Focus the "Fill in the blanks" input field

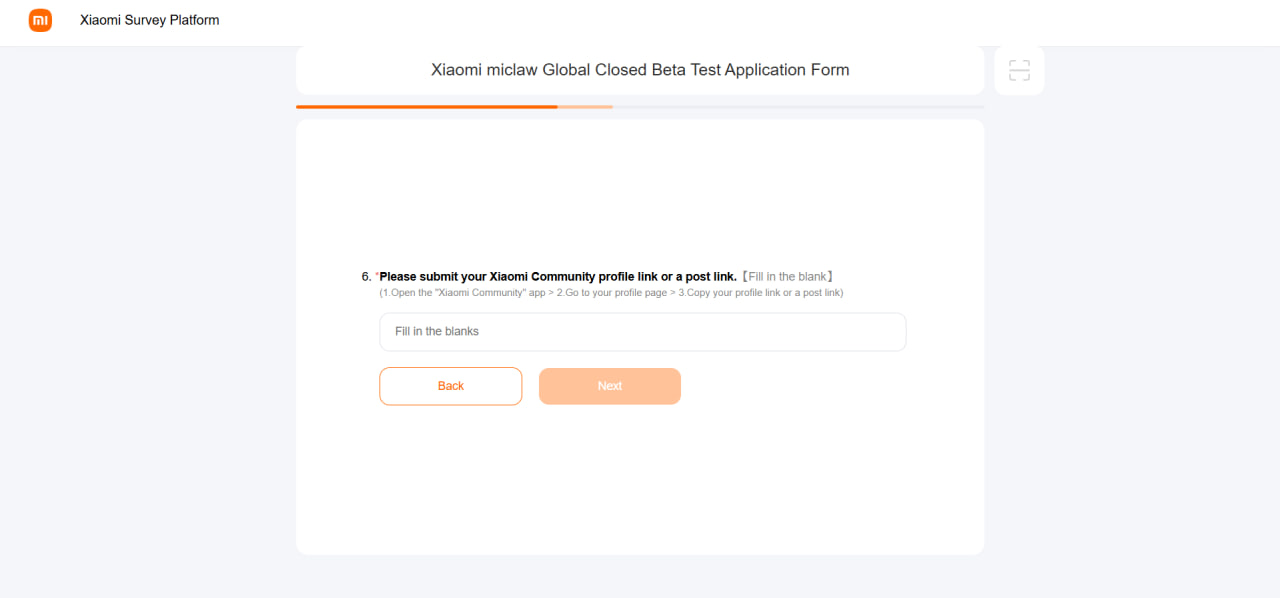pos(642,332)
